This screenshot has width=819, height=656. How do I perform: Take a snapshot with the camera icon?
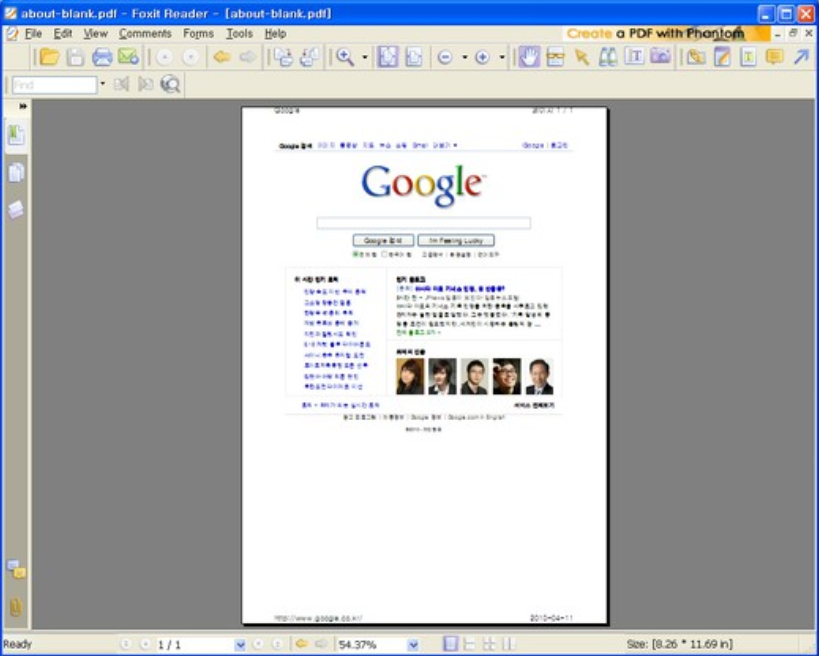coord(660,56)
